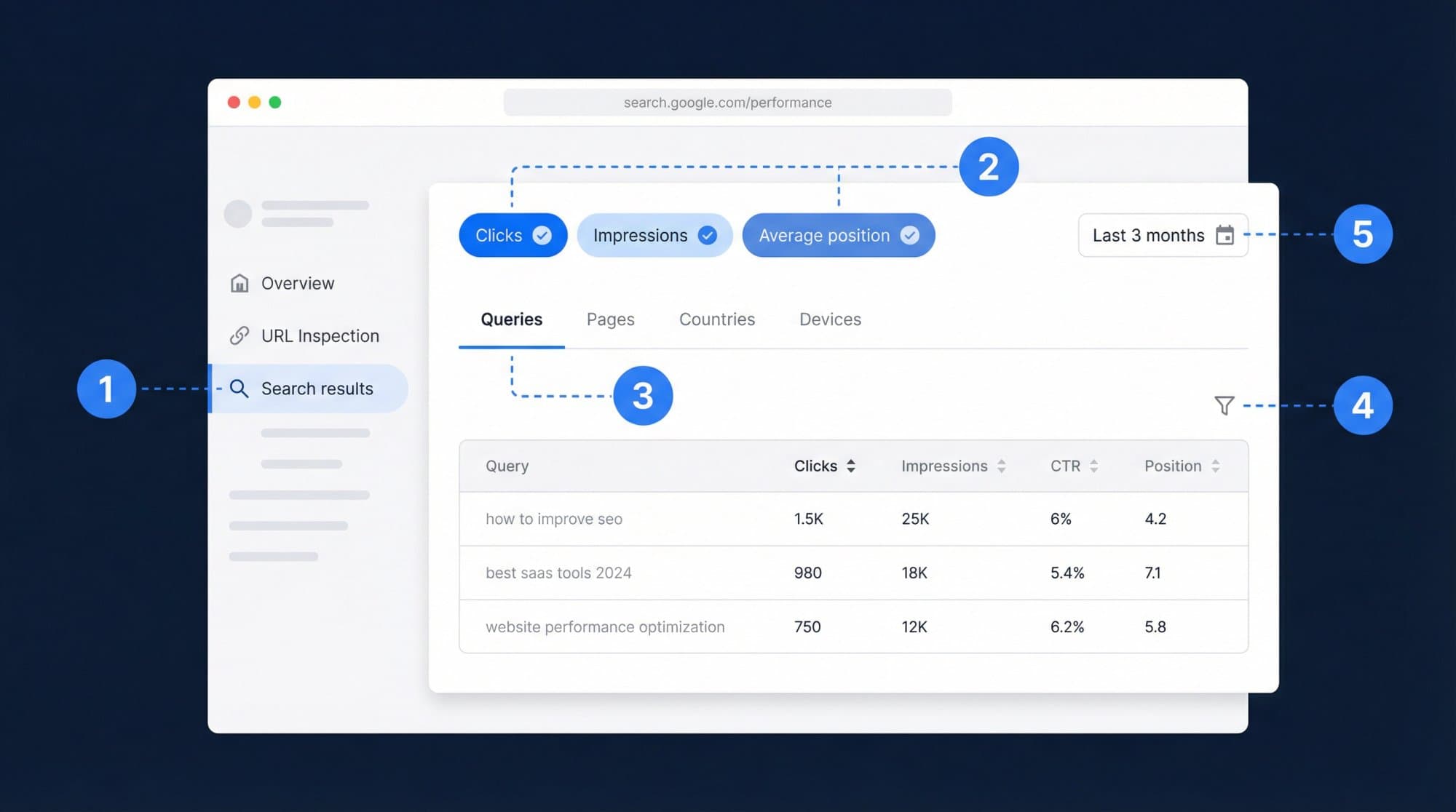Click the checkmark icon on Impressions chip

(x=707, y=235)
